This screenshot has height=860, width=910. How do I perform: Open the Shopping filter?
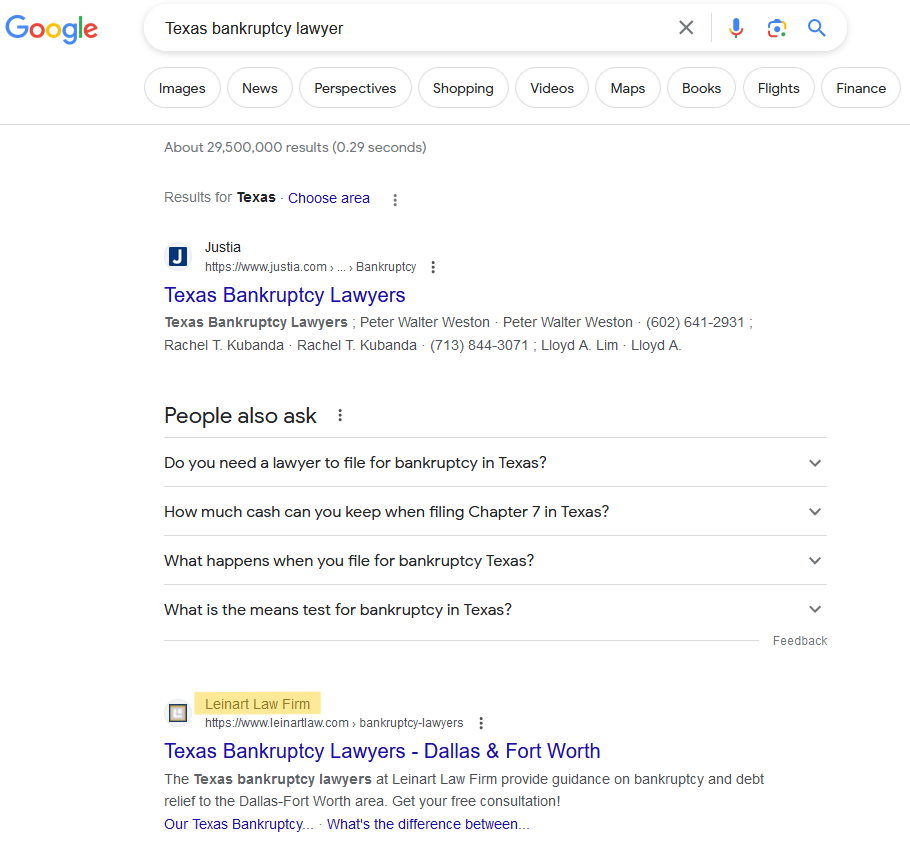pyautogui.click(x=463, y=88)
